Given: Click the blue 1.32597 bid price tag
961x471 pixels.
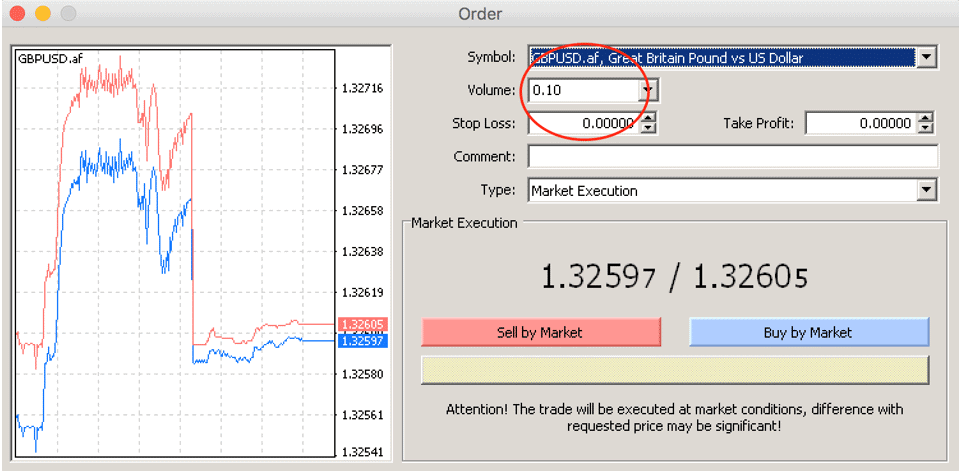Looking at the screenshot, I should pyautogui.click(x=362, y=340).
